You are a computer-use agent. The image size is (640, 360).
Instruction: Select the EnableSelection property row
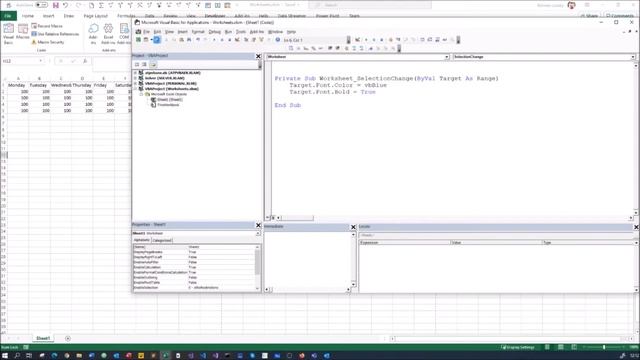coord(194,287)
